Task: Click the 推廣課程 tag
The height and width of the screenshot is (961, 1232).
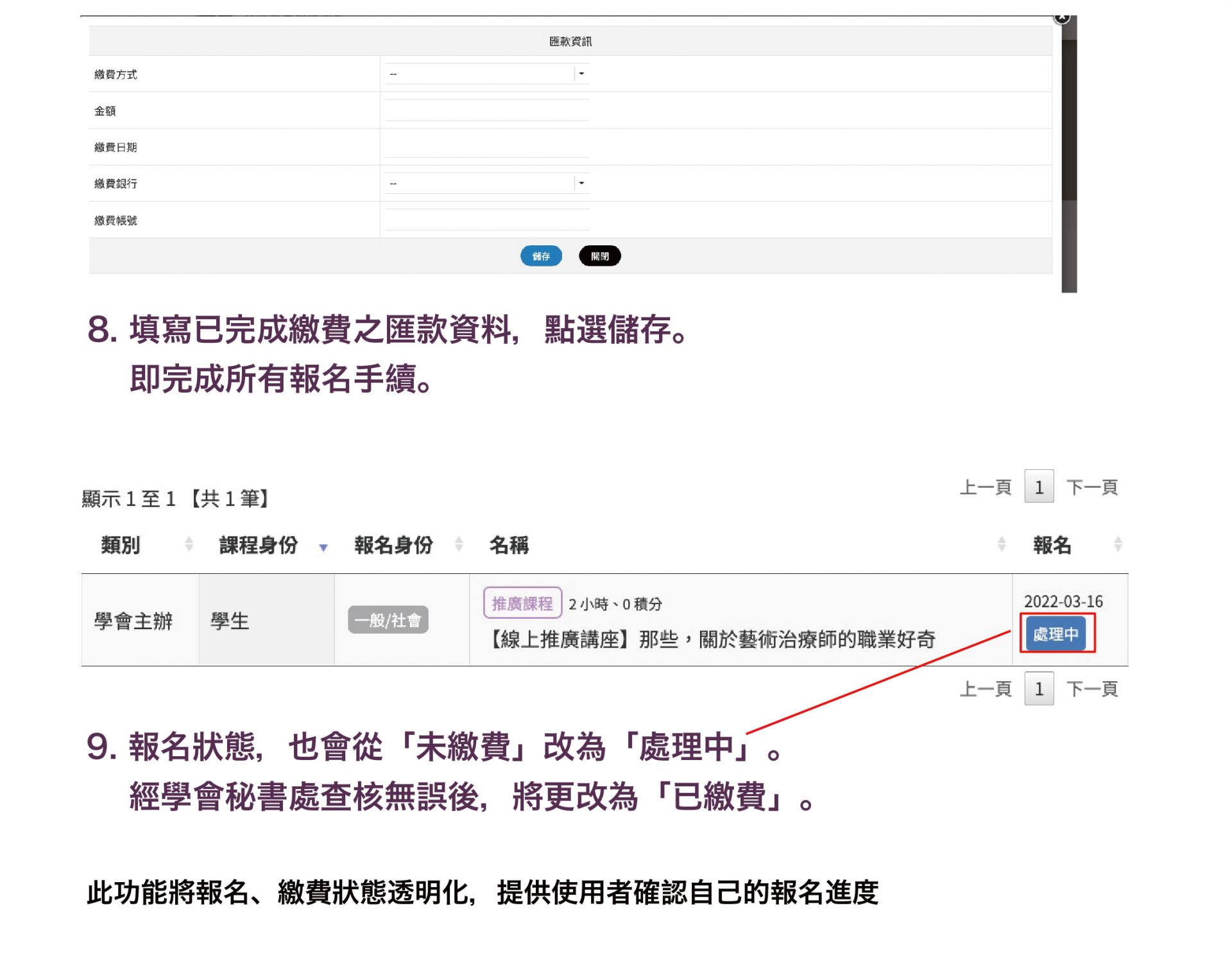Action: pyautogui.click(x=522, y=603)
